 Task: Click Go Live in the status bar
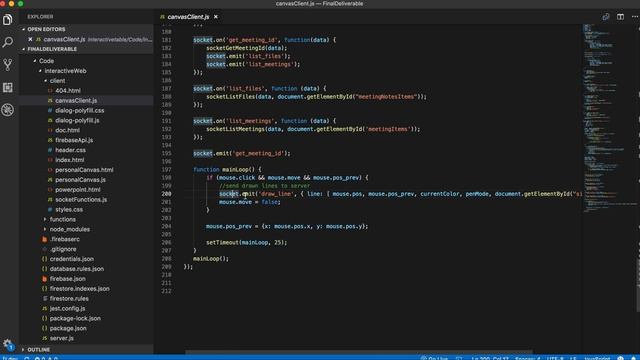click(435, 358)
